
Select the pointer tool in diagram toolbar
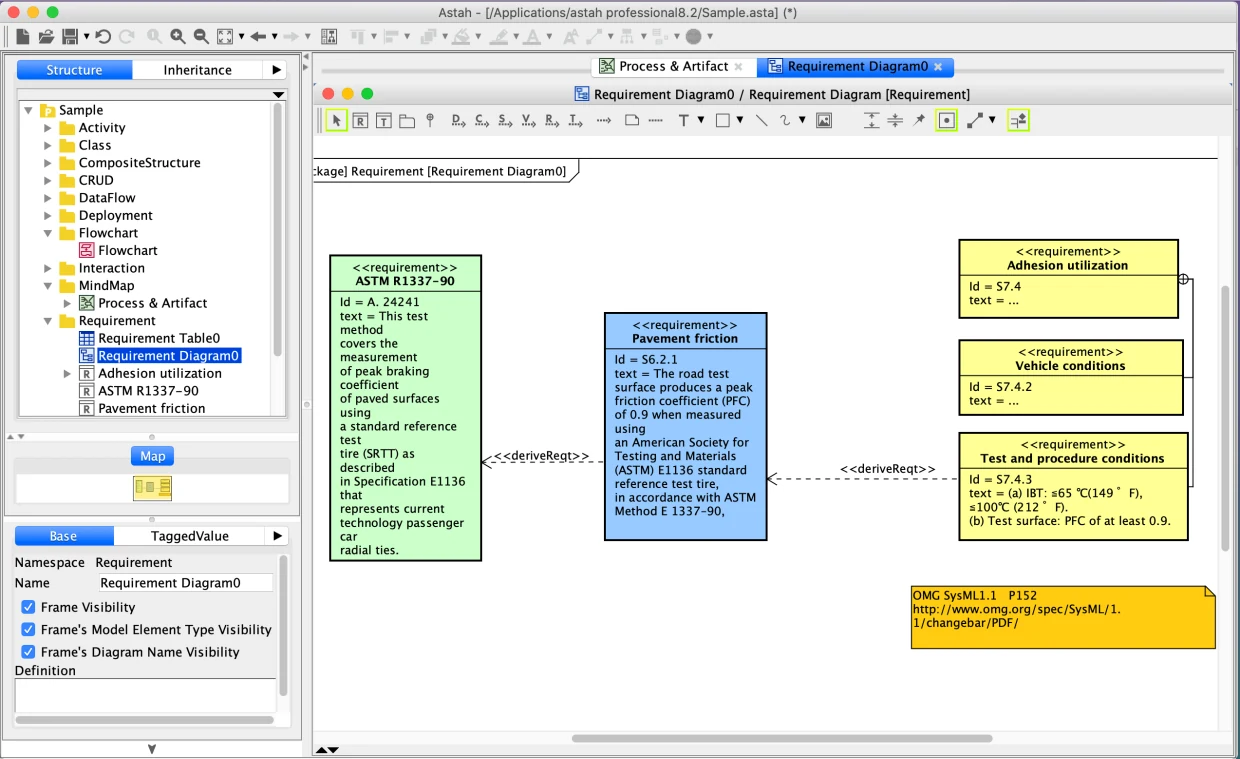[x=336, y=121]
